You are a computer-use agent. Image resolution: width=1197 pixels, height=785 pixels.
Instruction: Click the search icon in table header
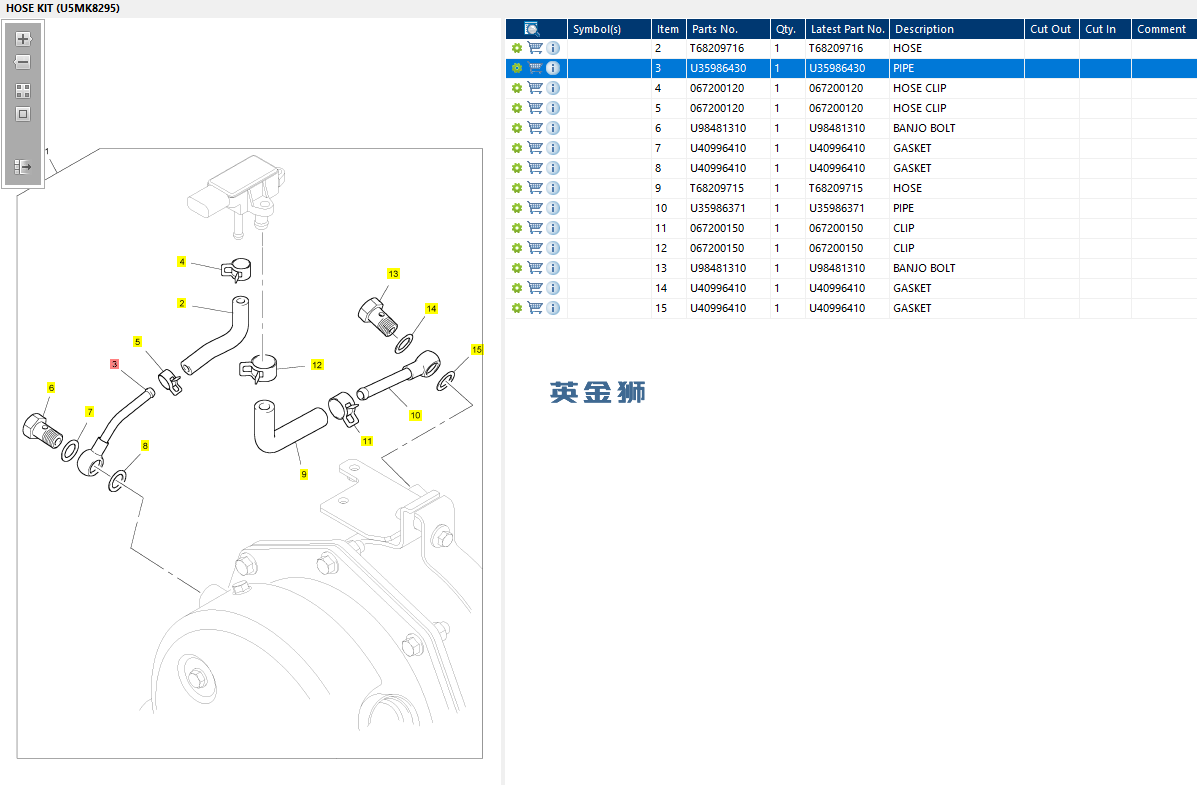pos(532,29)
